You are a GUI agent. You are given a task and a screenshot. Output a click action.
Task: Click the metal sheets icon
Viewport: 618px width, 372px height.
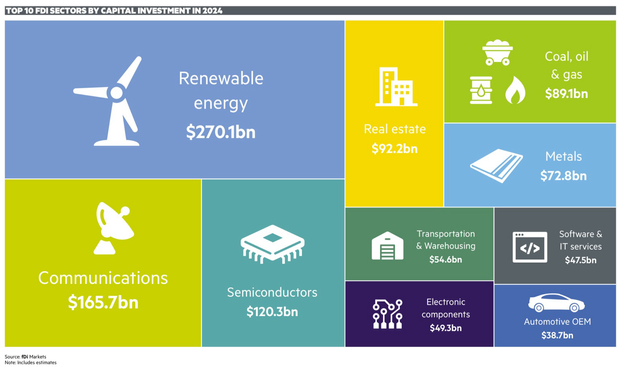pos(497,166)
